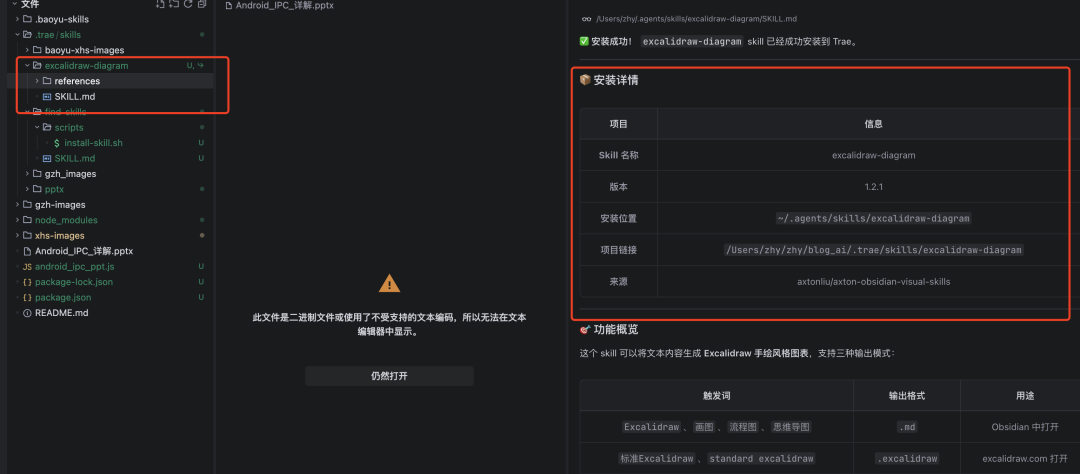This screenshot has height=474, width=1080.
Task: Click the Skill 名称 row label
Action: 619,155
